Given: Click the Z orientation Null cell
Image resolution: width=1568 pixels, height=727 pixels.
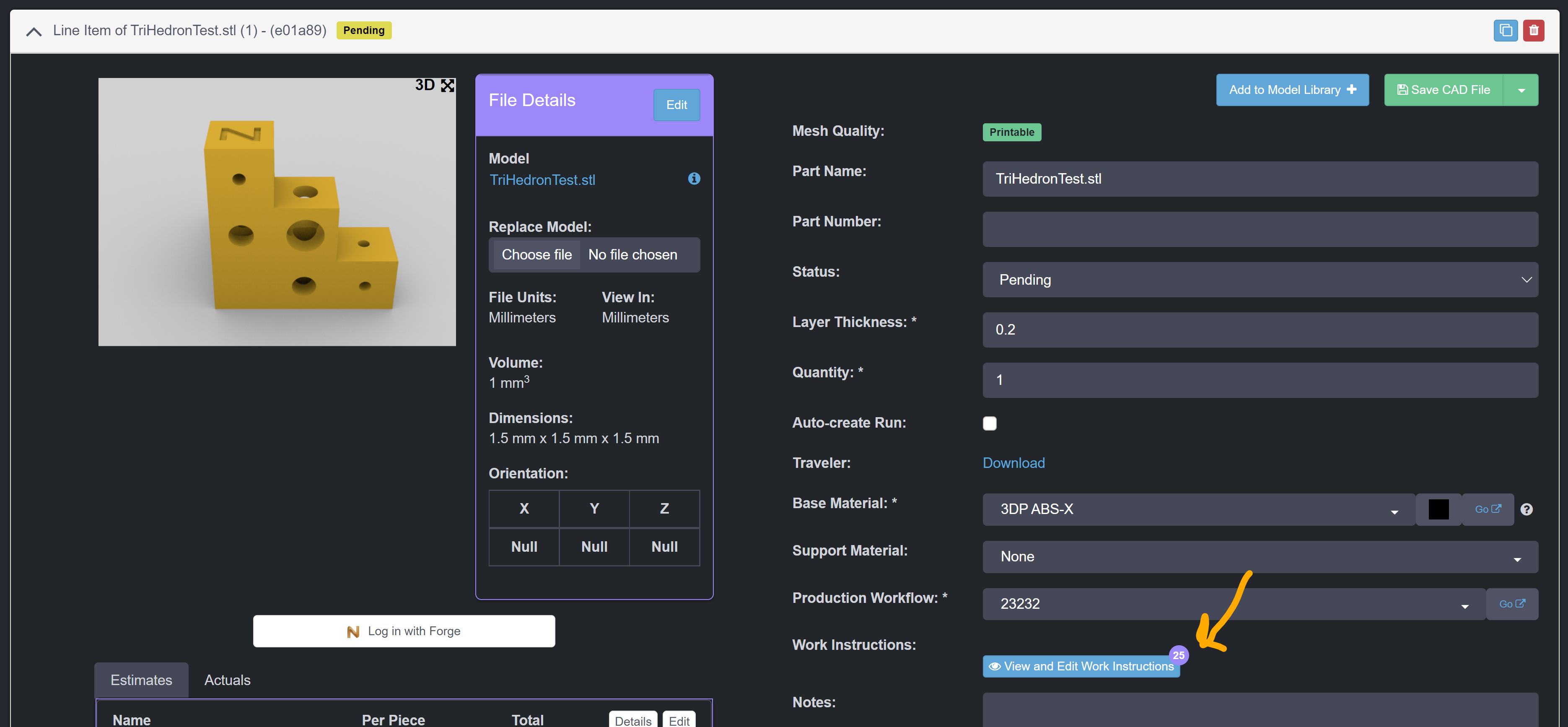Looking at the screenshot, I should point(664,547).
